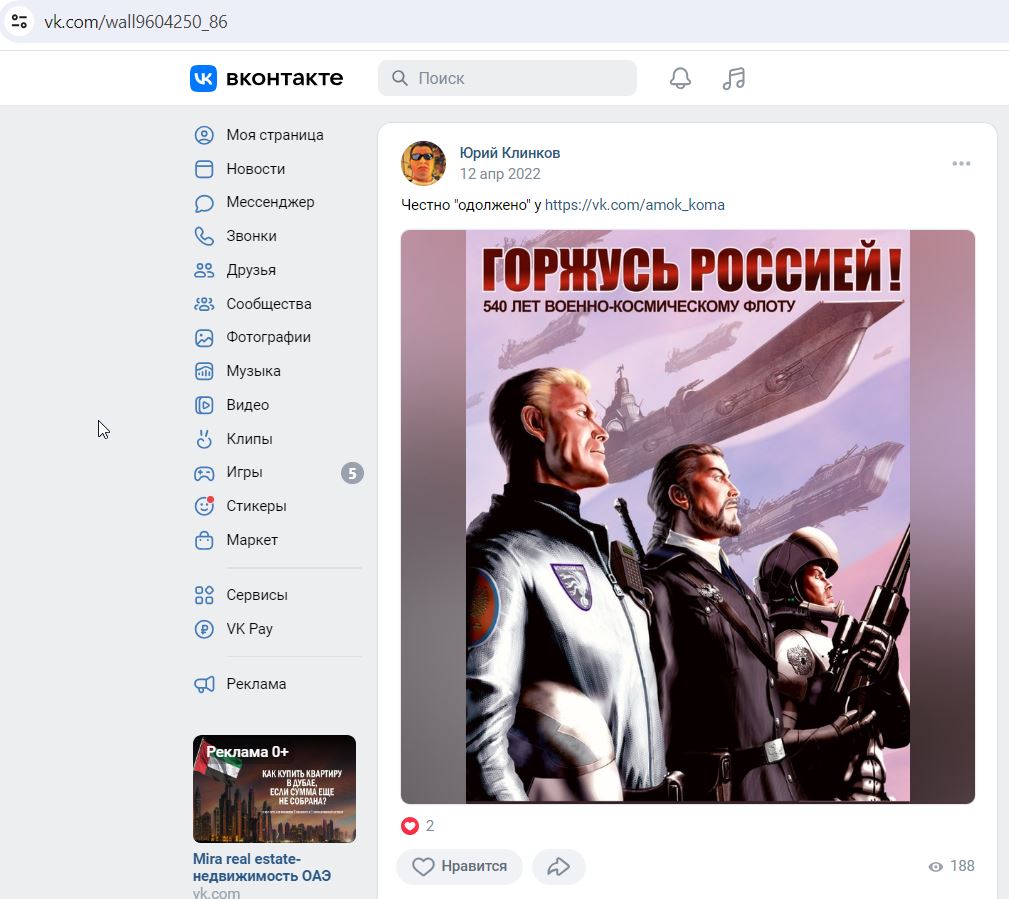1009x899 pixels.
Task: Open the Клипы menu label
Action: click(249, 439)
